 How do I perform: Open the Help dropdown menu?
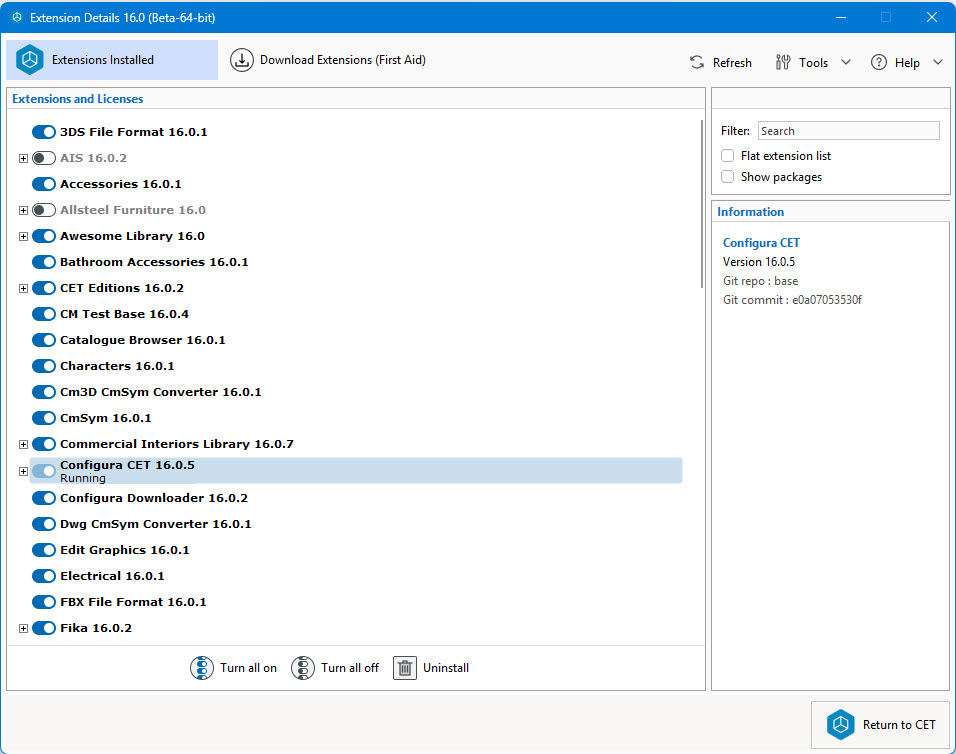click(x=938, y=62)
